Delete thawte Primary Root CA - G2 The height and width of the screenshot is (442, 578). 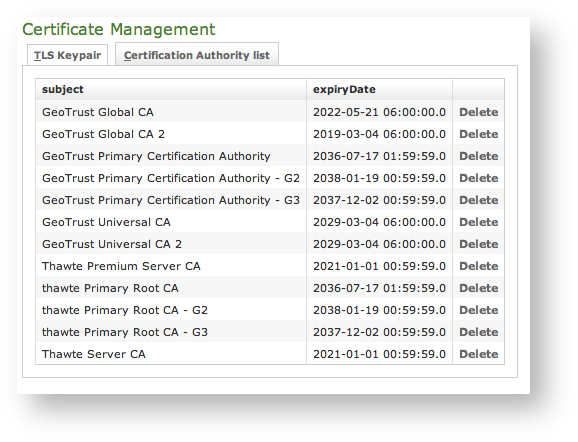(x=478, y=310)
